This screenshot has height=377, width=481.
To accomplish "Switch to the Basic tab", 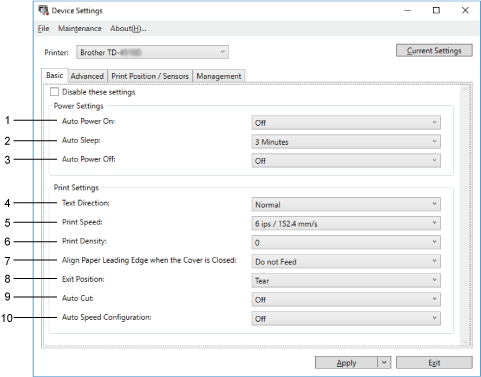I will [55, 75].
